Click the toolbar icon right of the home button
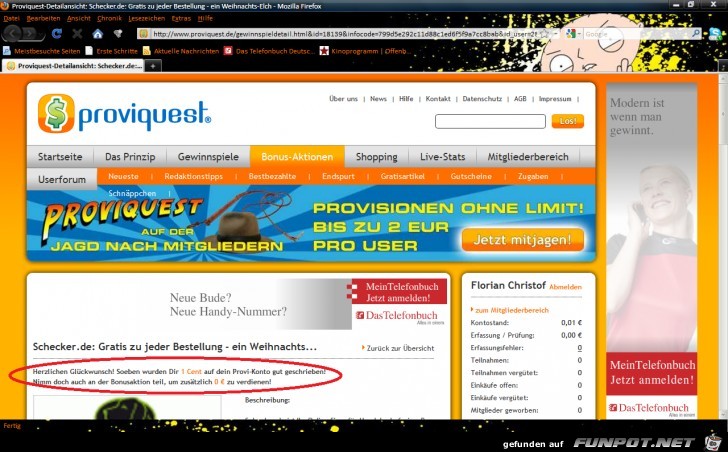 [x=118, y=33]
